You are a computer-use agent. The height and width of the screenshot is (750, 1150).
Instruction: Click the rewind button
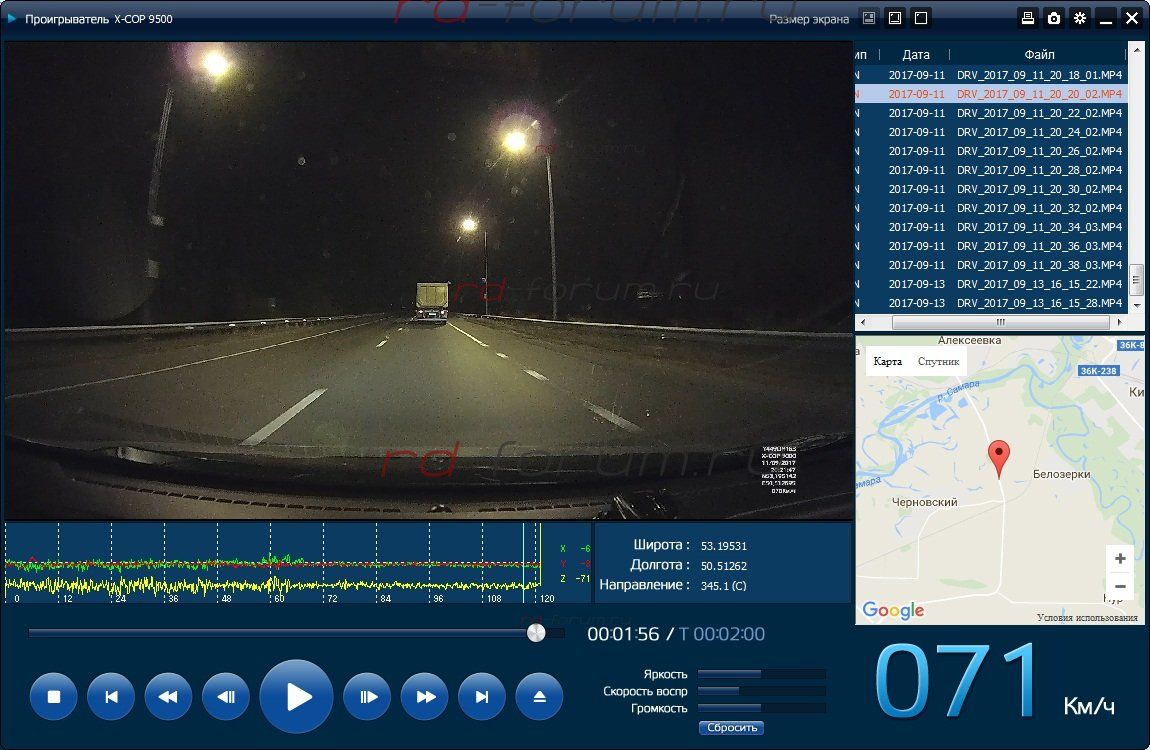(x=168, y=697)
